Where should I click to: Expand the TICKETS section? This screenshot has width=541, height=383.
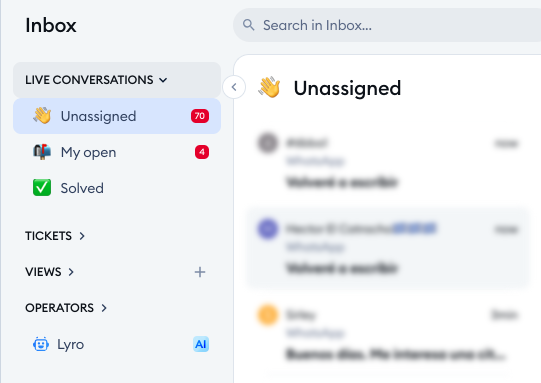[x=55, y=236]
